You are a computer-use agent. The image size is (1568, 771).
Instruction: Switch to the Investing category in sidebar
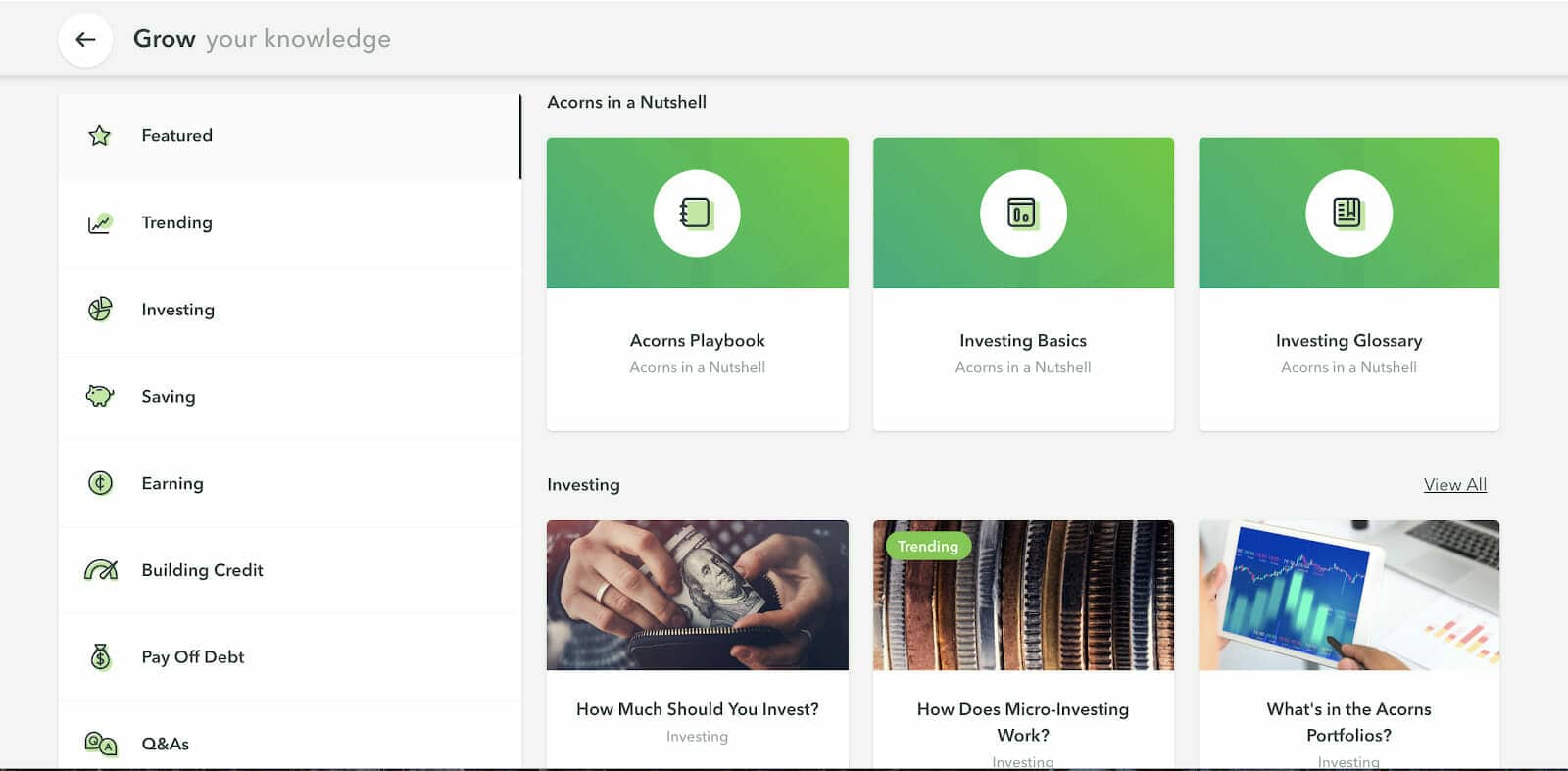coord(289,310)
